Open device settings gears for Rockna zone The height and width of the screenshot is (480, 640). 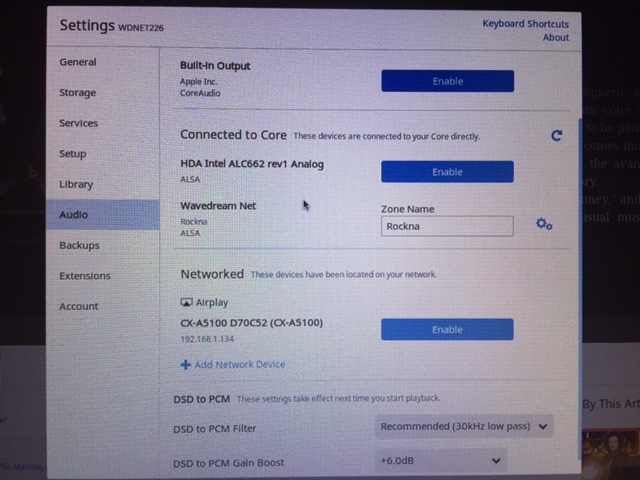pos(544,224)
